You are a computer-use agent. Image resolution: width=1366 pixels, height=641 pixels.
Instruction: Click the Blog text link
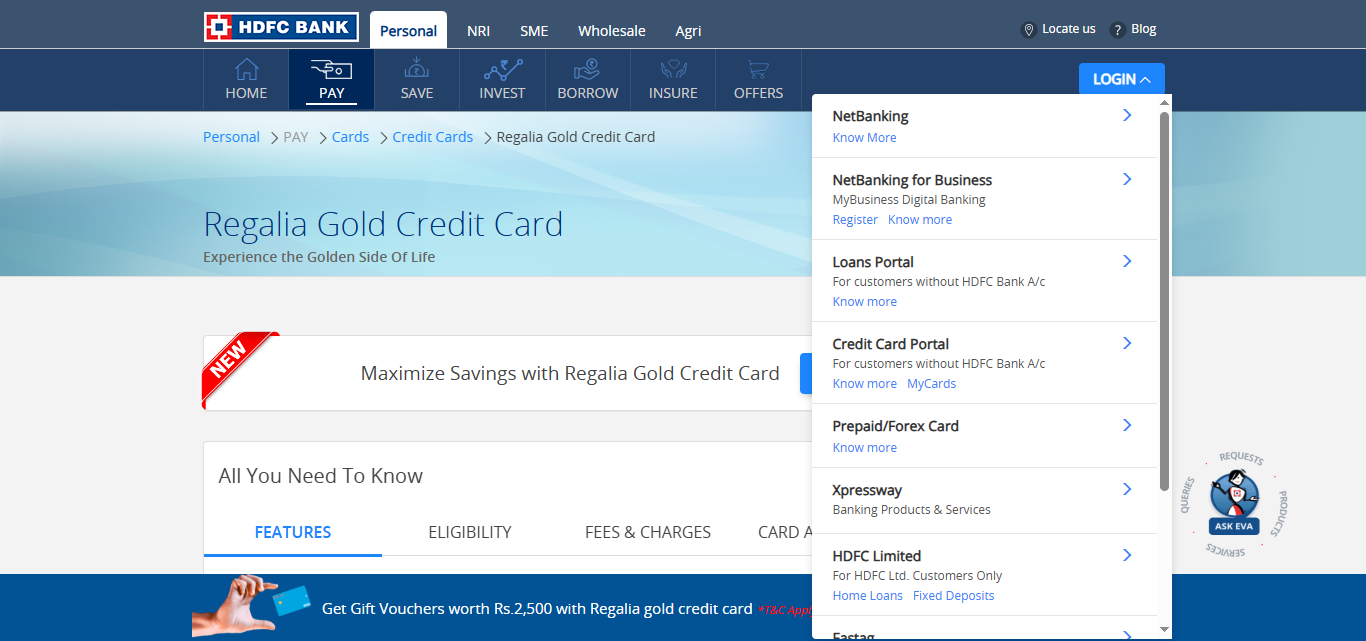click(x=1144, y=29)
